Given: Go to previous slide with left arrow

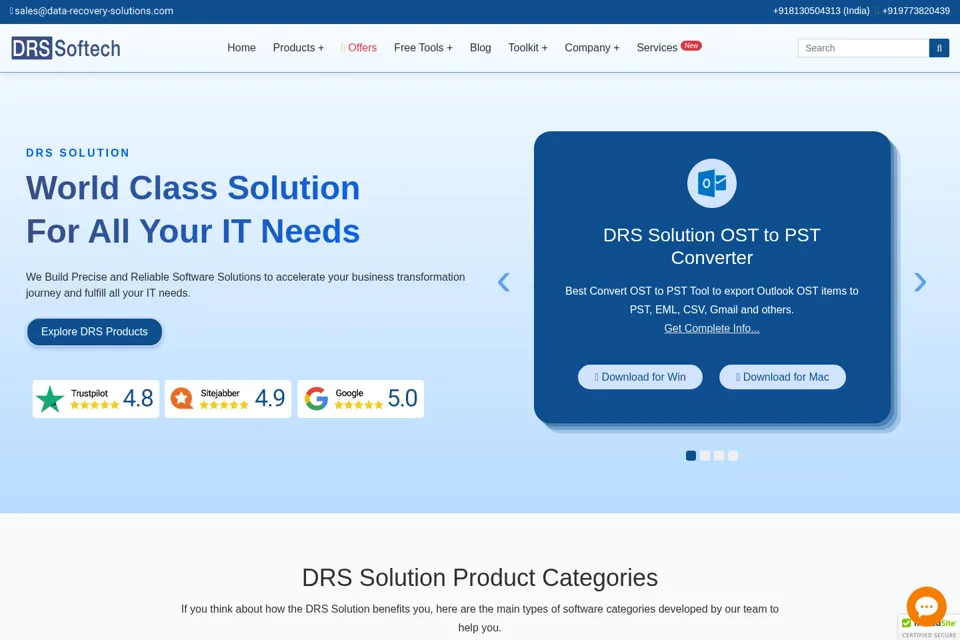Looking at the screenshot, I should [503, 282].
